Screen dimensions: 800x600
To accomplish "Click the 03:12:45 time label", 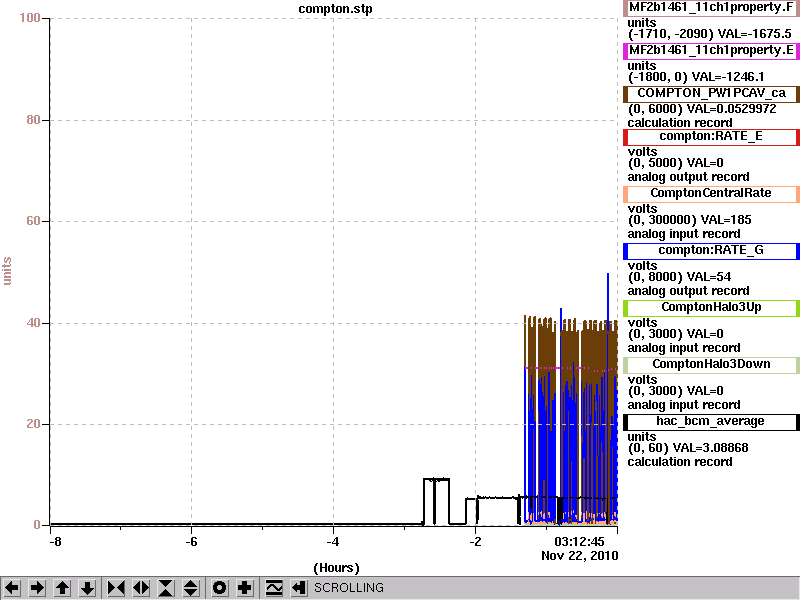I will tap(579, 542).
